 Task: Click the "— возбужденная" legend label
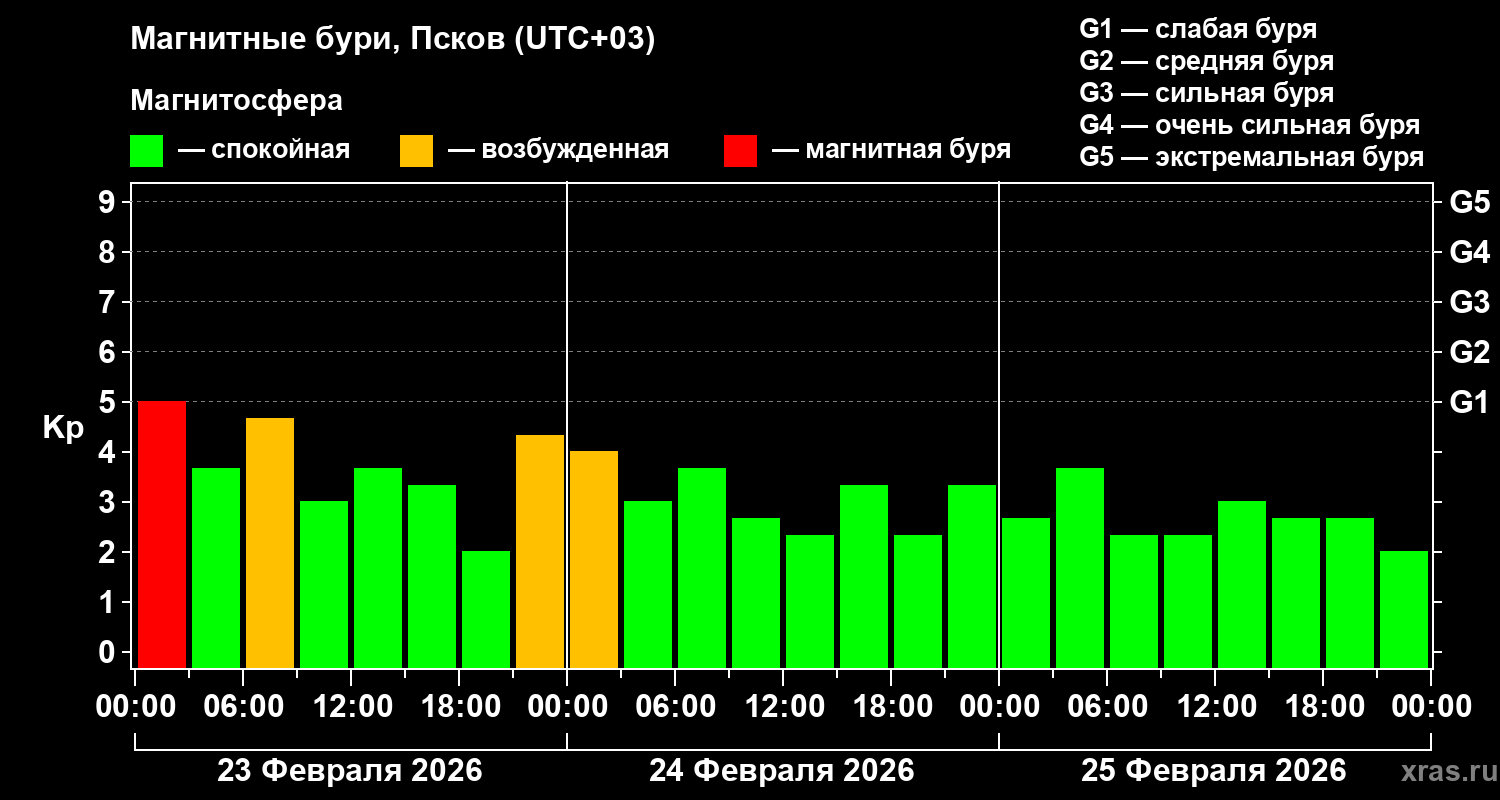(558, 150)
